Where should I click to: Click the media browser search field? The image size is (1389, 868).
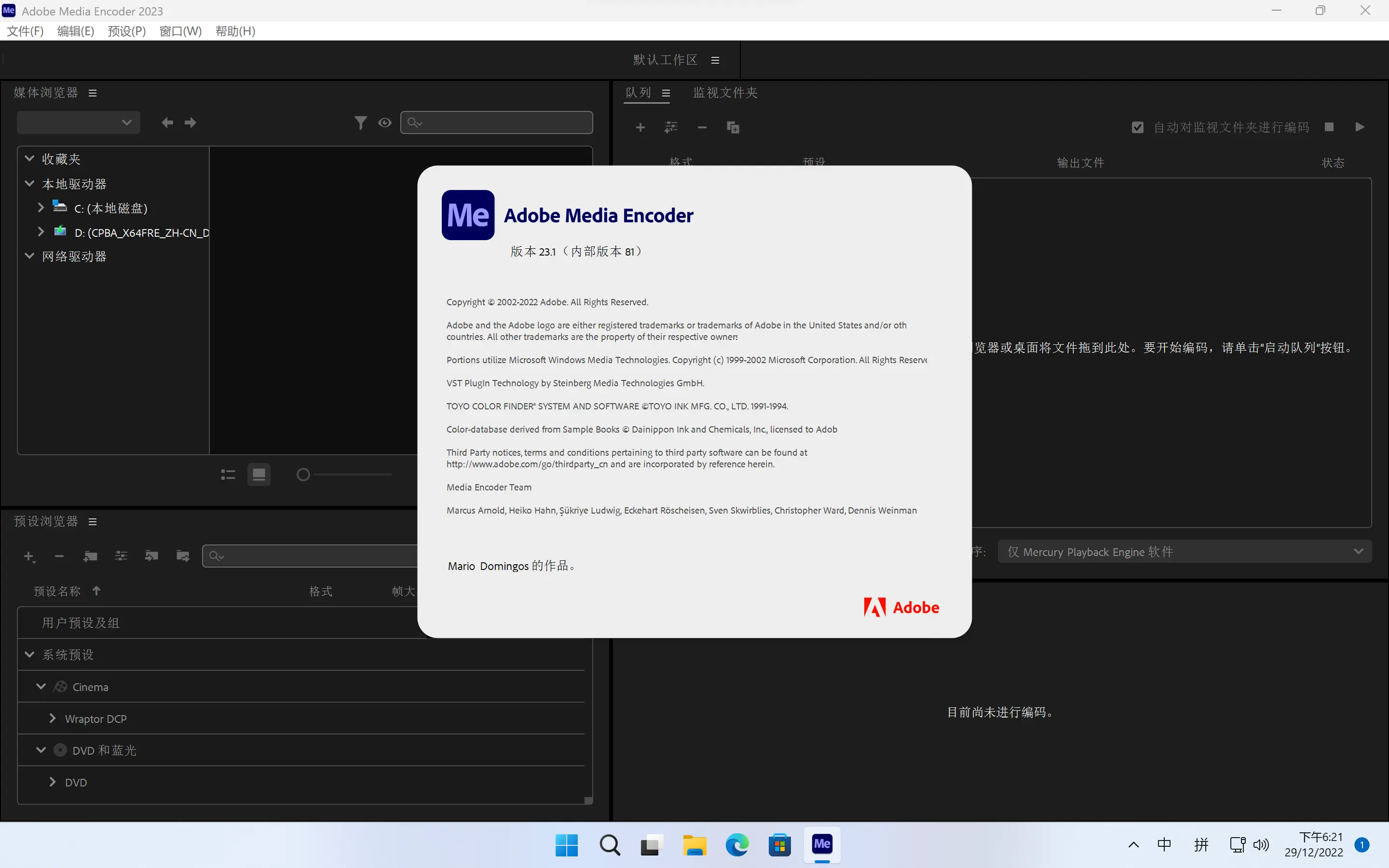coord(496,122)
